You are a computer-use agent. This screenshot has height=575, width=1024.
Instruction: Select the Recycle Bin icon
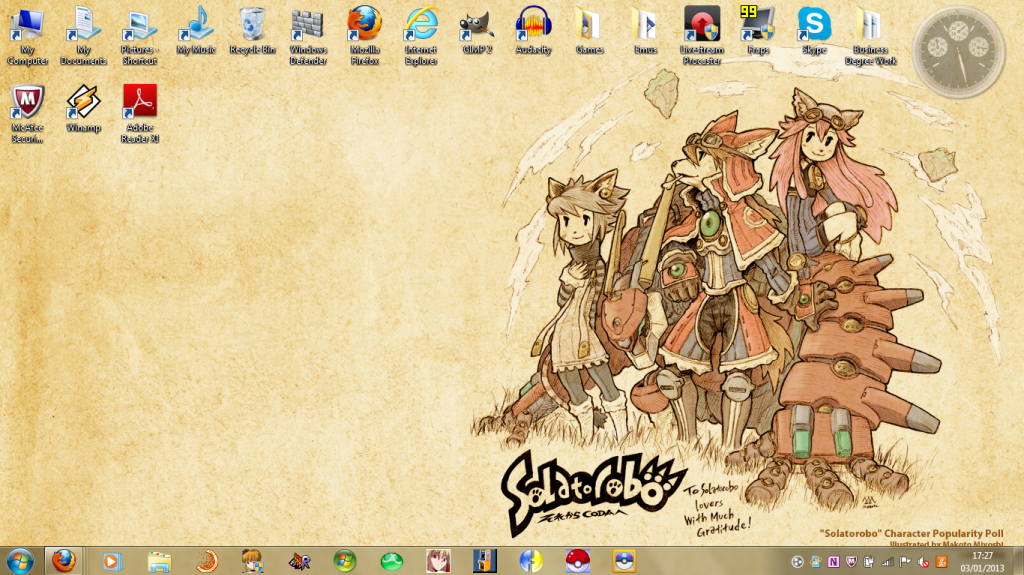(x=252, y=31)
